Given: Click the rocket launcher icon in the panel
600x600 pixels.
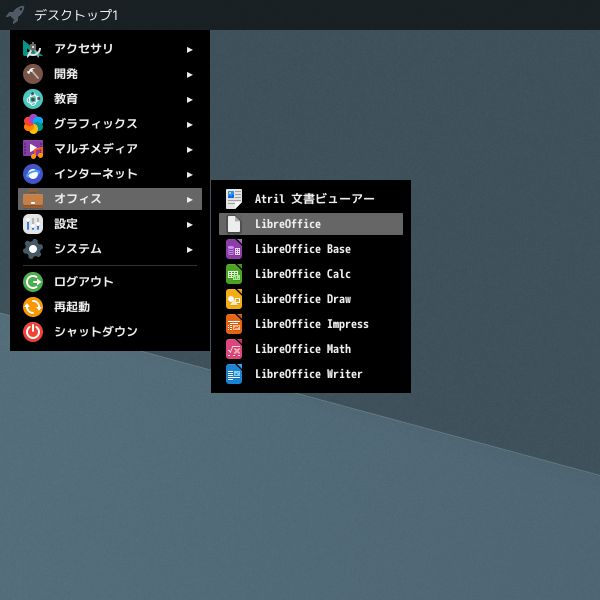Looking at the screenshot, I should [15, 15].
